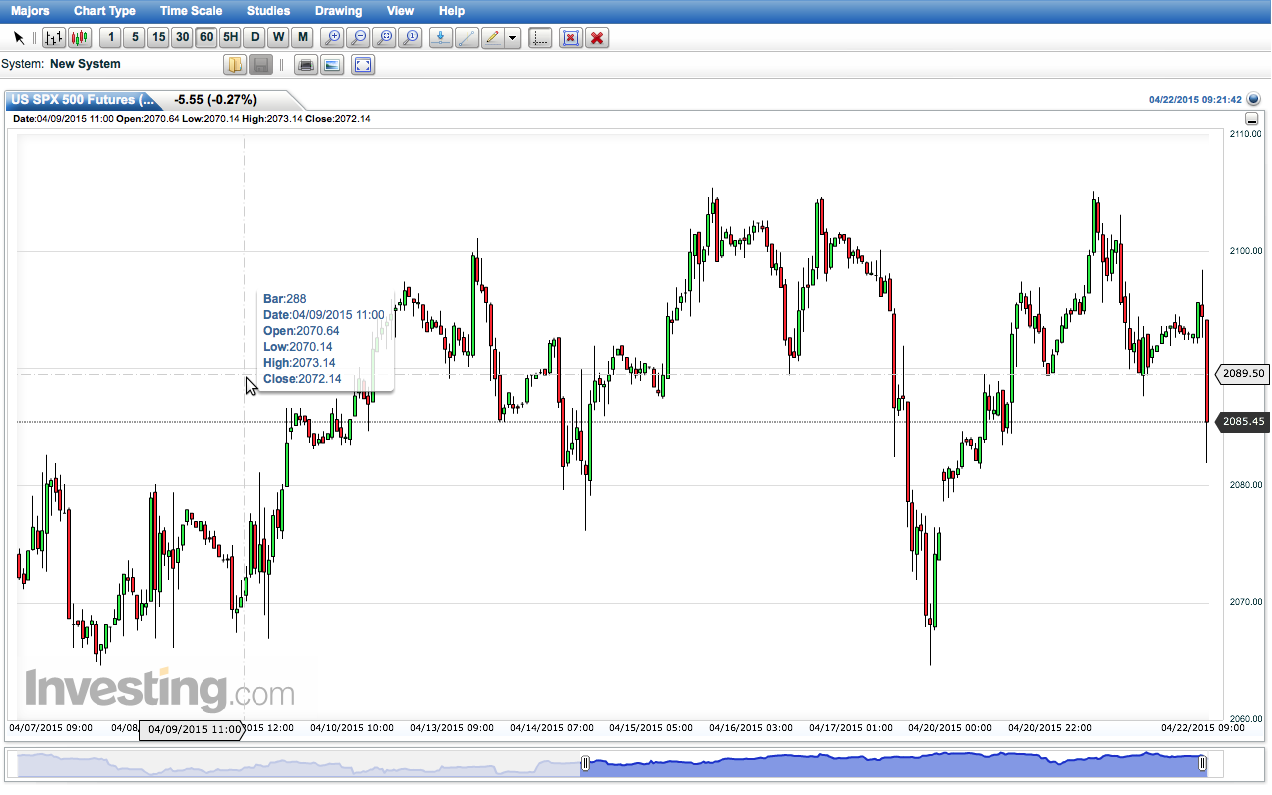The height and width of the screenshot is (795, 1272).
Task: Click the zoom-to-fit magnifier icon
Action: pyautogui.click(x=385, y=38)
